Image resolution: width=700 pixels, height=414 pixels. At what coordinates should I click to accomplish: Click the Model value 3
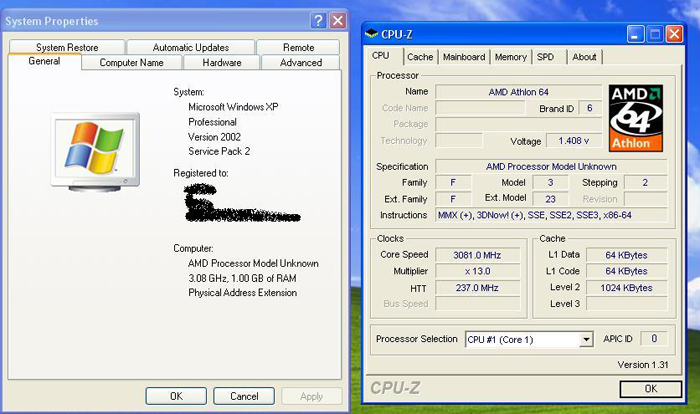click(550, 182)
